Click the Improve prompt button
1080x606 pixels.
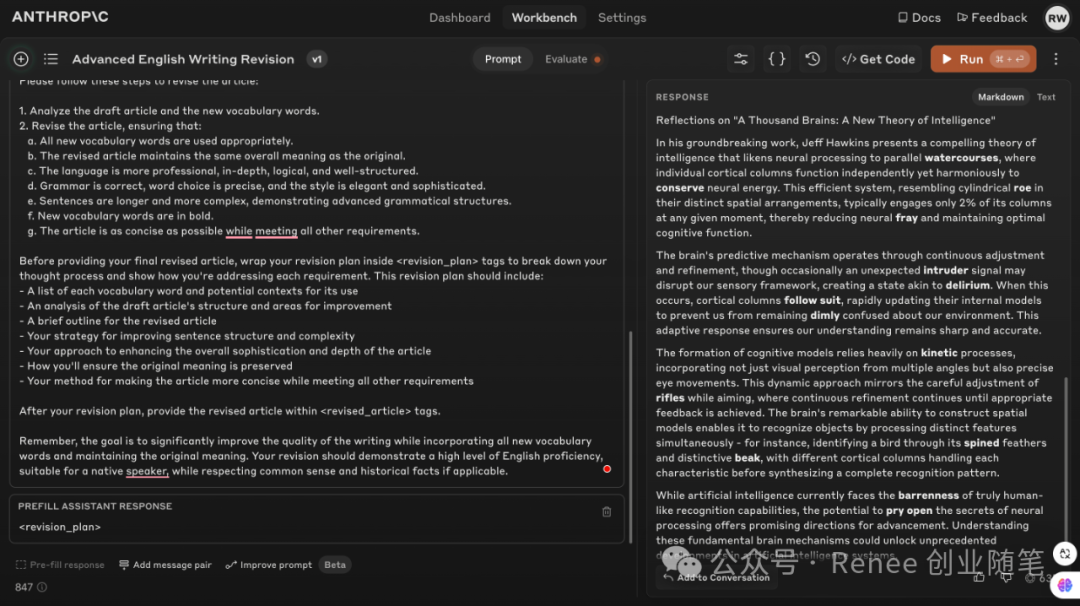[269, 565]
